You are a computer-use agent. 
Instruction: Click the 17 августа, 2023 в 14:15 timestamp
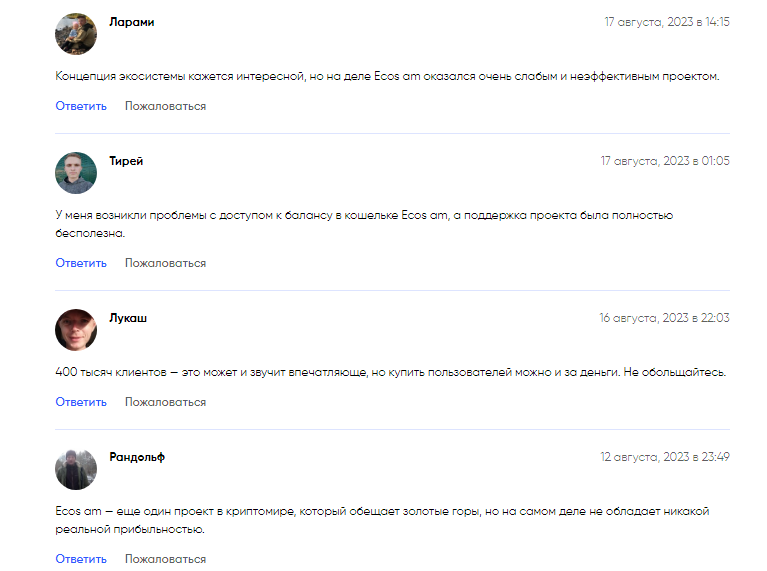pos(667,22)
